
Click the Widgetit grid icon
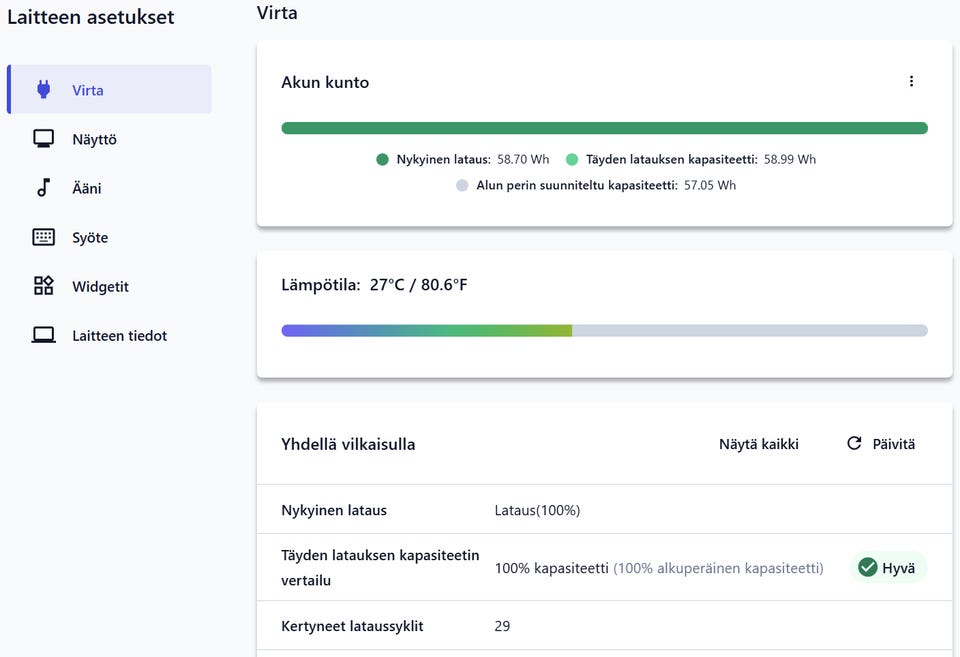point(43,286)
